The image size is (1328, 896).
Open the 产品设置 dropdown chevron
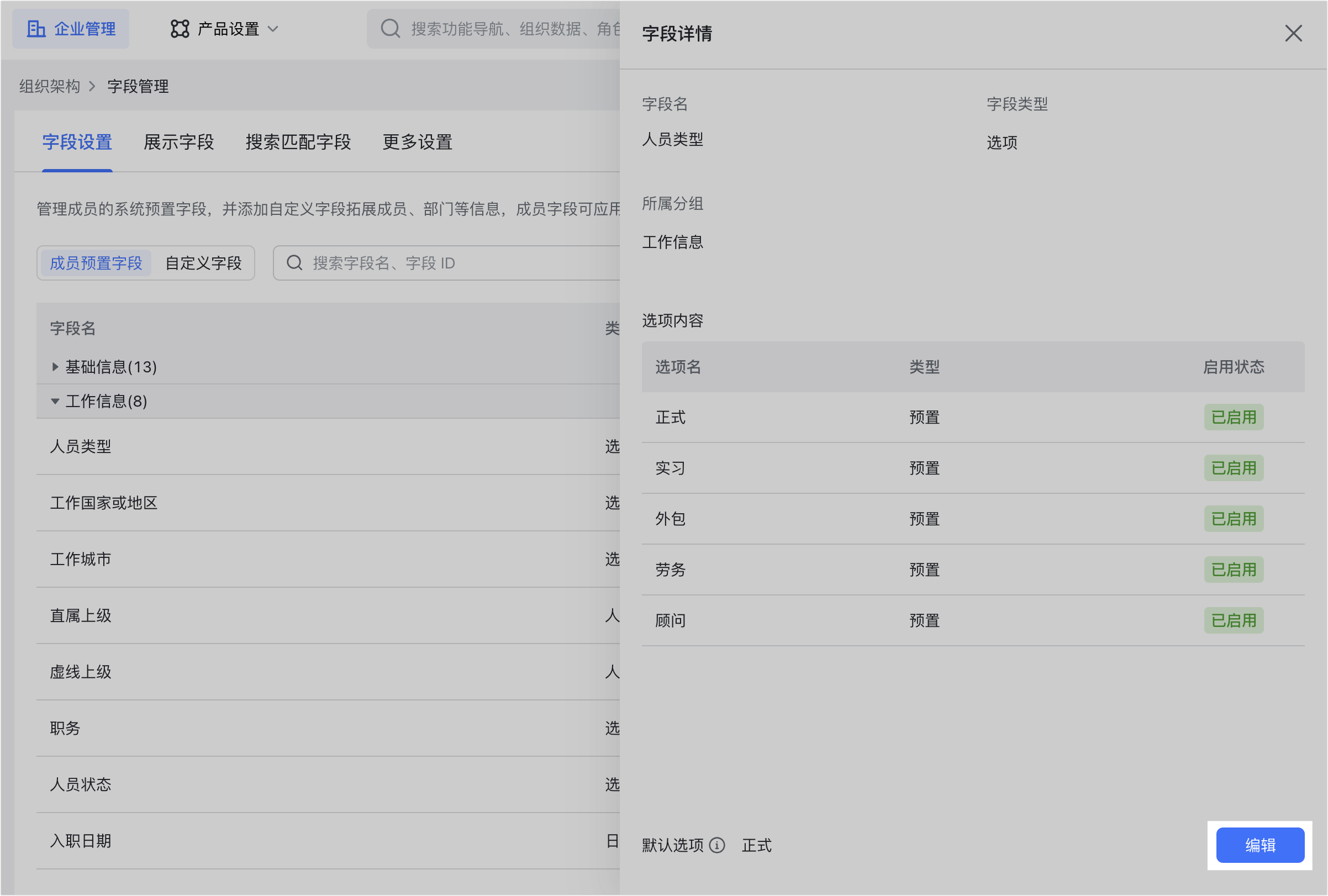(273, 29)
